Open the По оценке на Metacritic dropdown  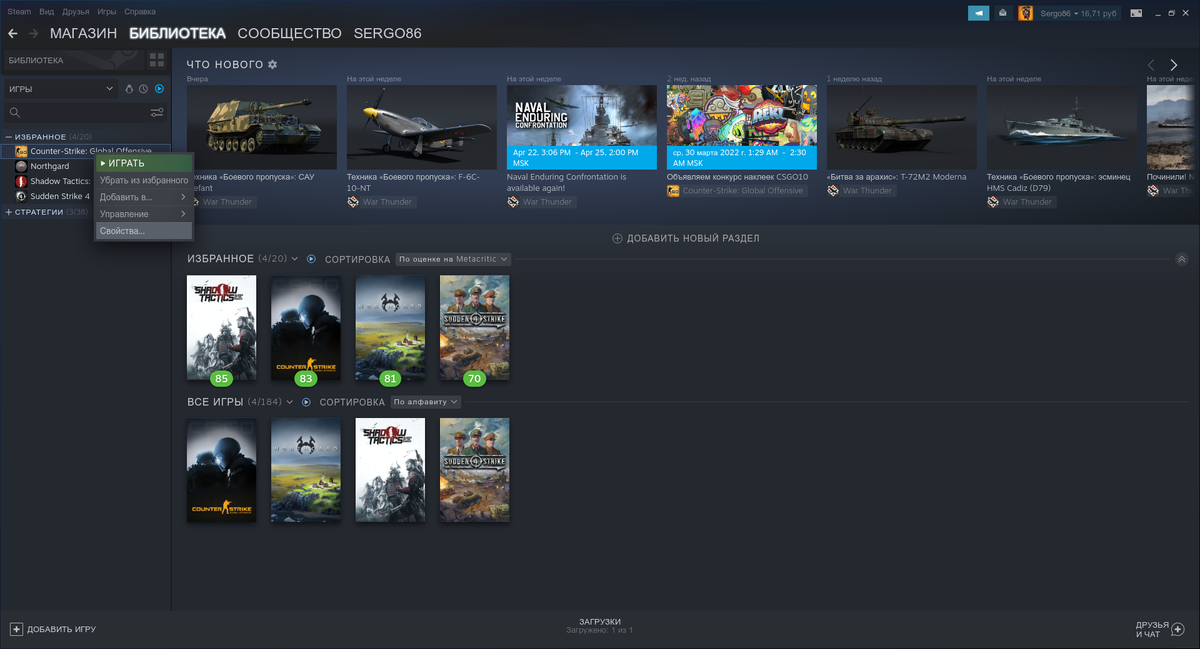(453, 259)
